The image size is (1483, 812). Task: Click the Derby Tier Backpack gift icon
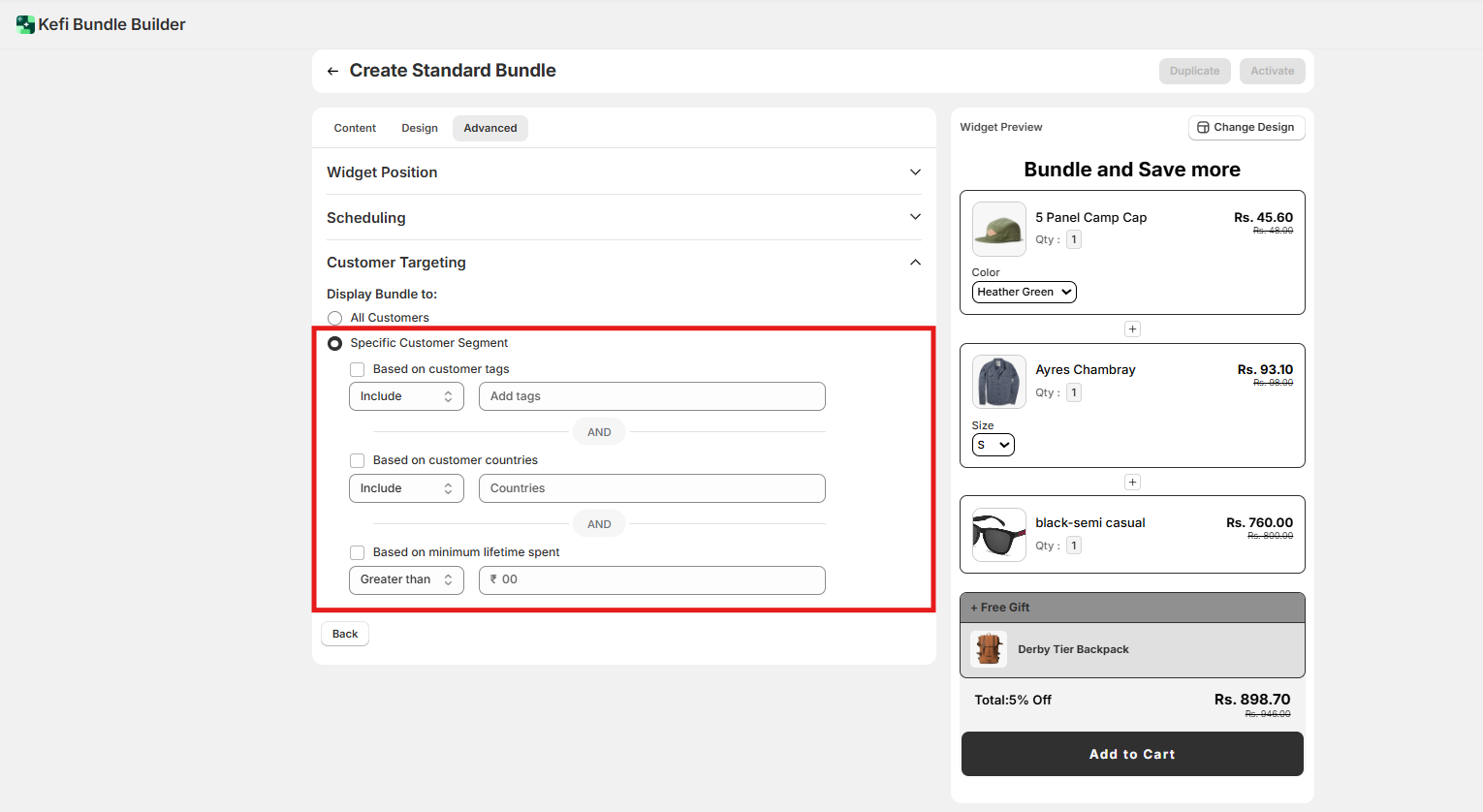(x=989, y=649)
